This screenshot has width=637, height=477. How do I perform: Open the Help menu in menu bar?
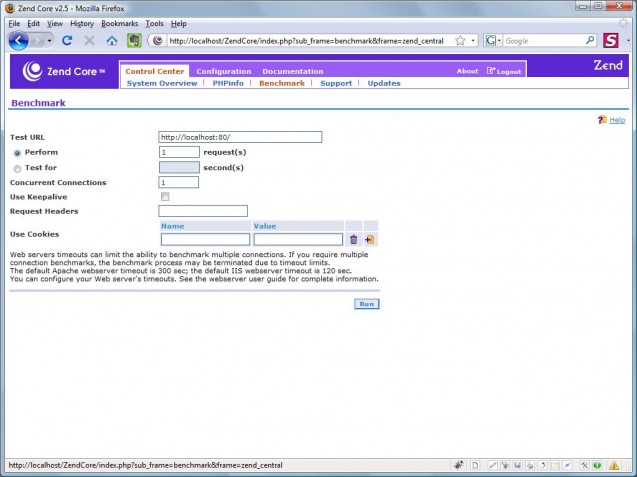pos(178,24)
